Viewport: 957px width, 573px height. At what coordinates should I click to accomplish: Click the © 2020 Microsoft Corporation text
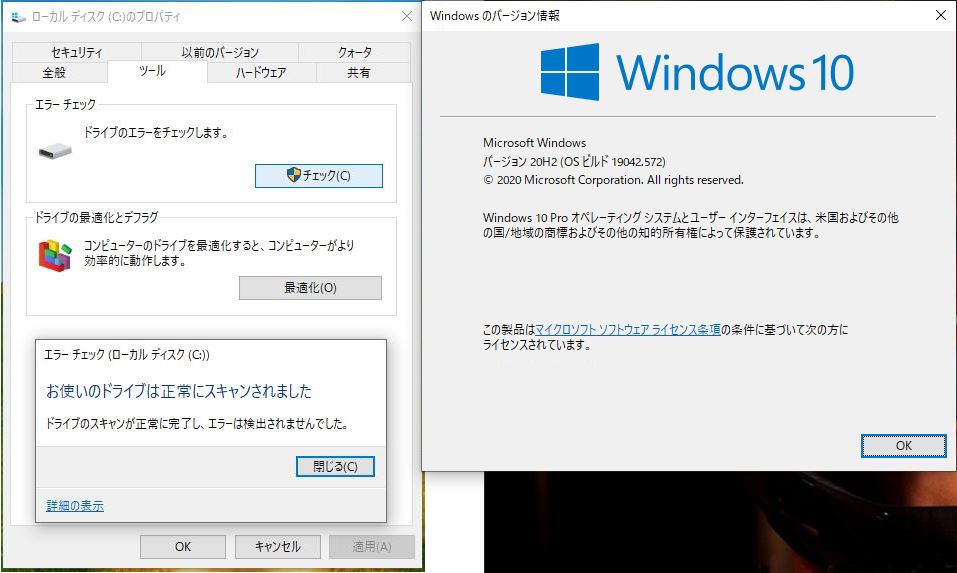point(613,180)
